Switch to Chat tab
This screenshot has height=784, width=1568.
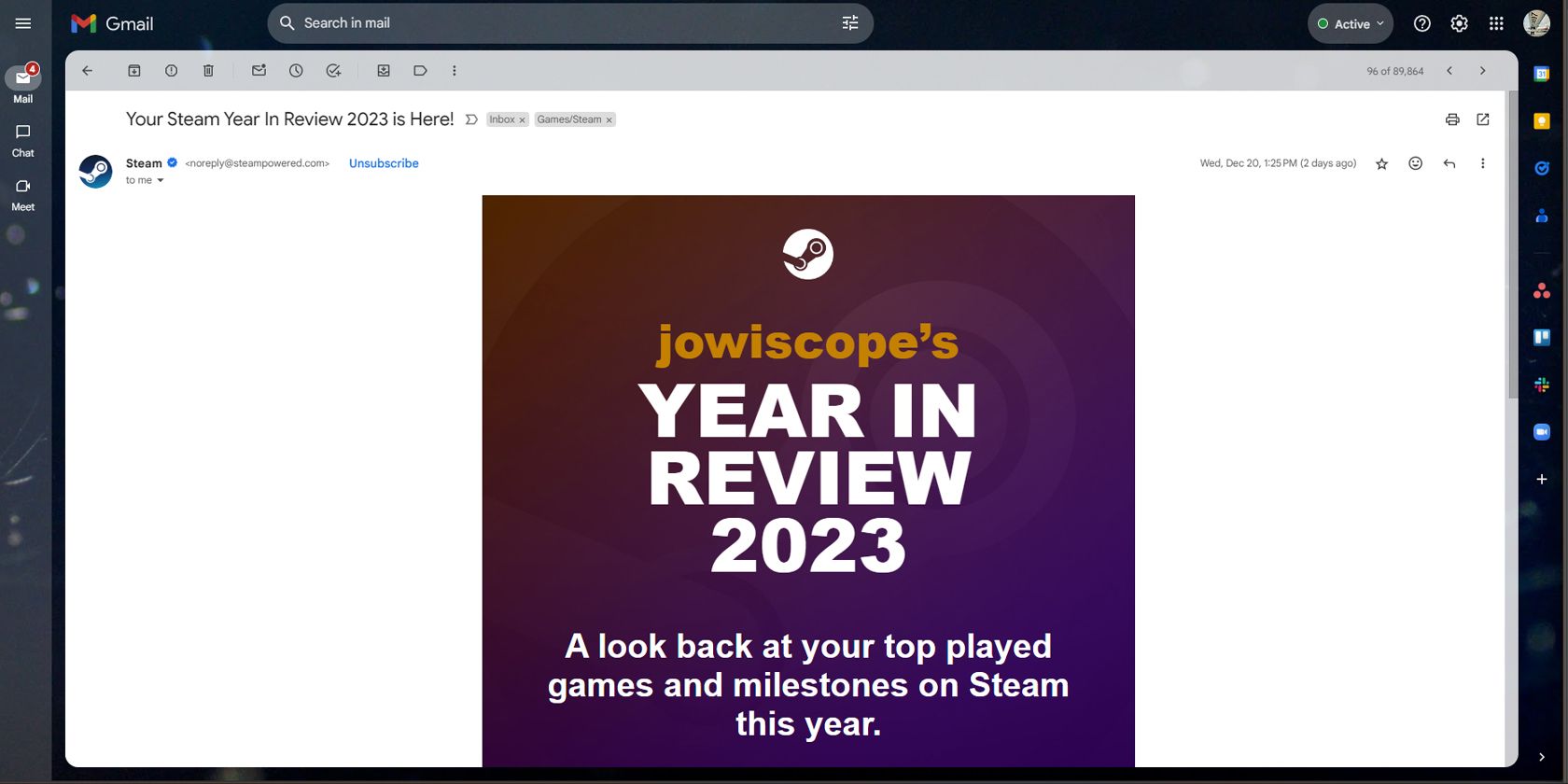pos(23,140)
